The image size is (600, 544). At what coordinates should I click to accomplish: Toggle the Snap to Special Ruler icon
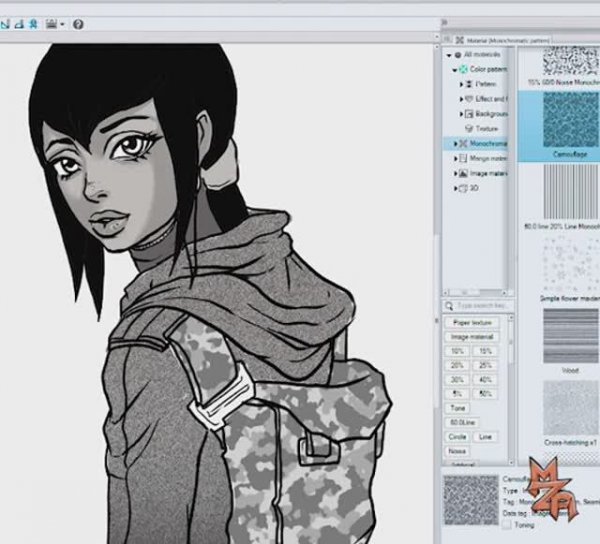point(19,24)
